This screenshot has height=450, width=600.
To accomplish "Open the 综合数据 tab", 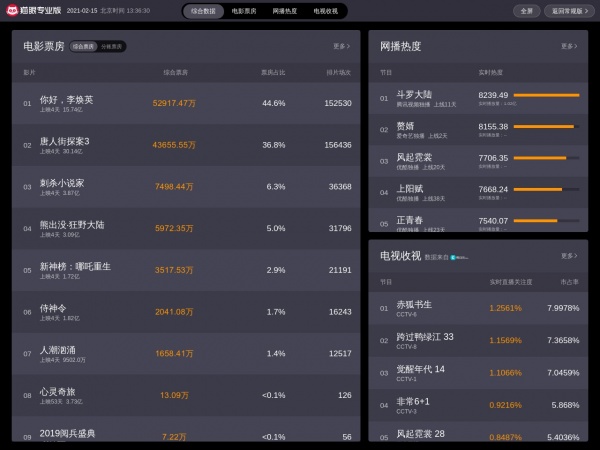I will click(203, 11).
